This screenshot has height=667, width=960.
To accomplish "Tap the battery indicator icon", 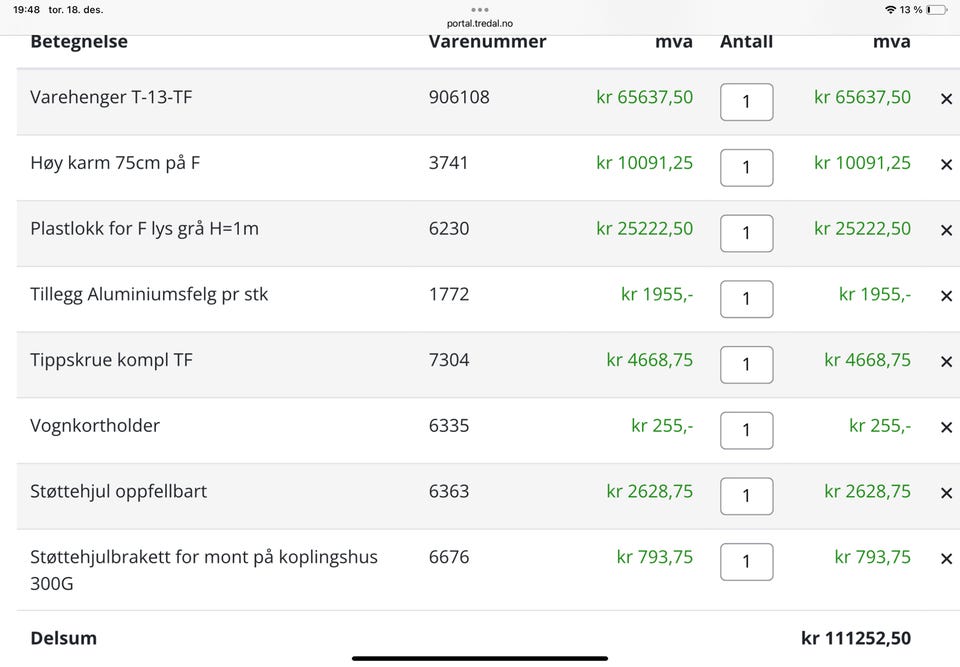I will click(x=936, y=10).
